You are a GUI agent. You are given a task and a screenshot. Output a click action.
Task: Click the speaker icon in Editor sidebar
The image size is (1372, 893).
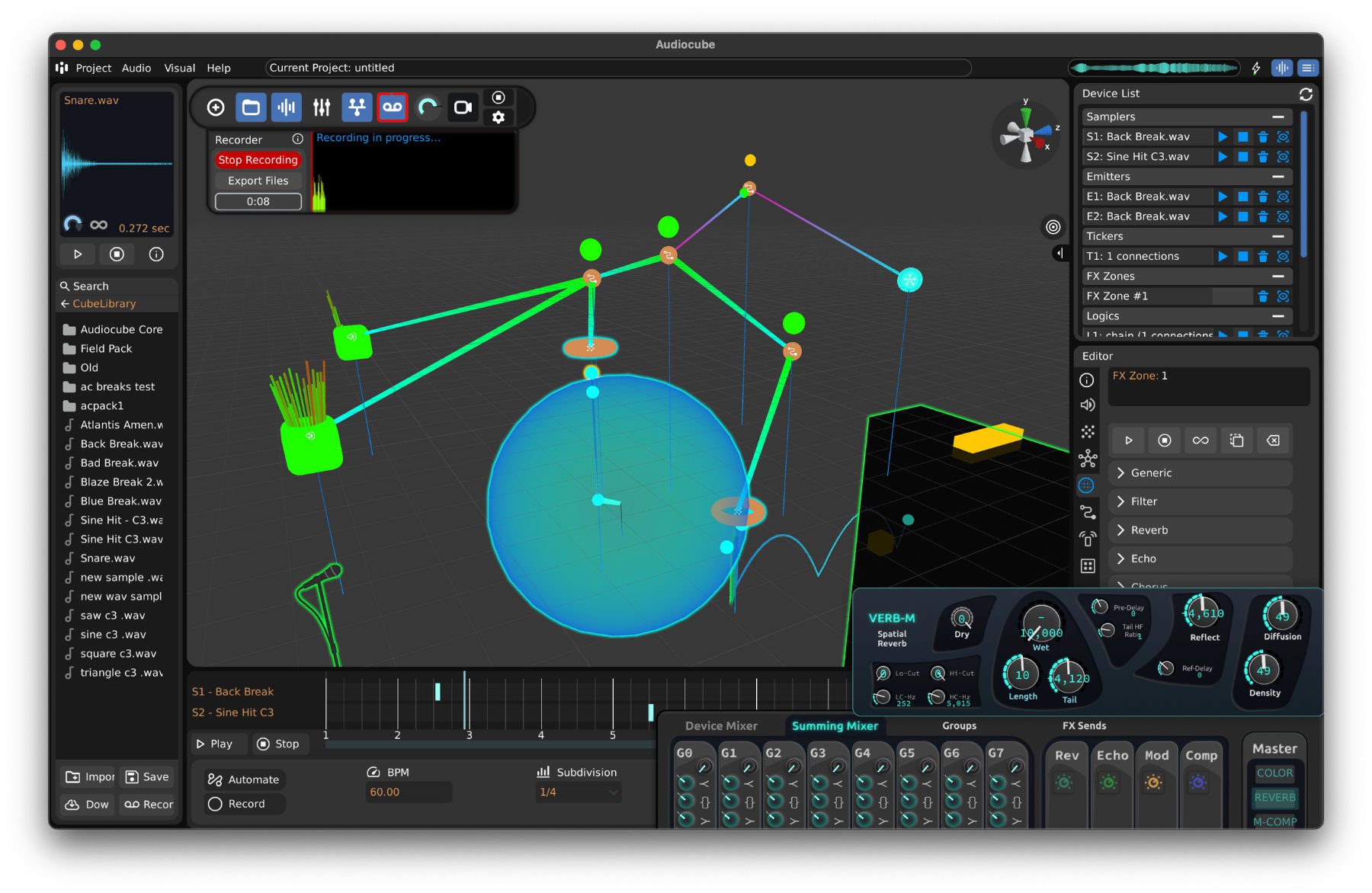tap(1088, 405)
